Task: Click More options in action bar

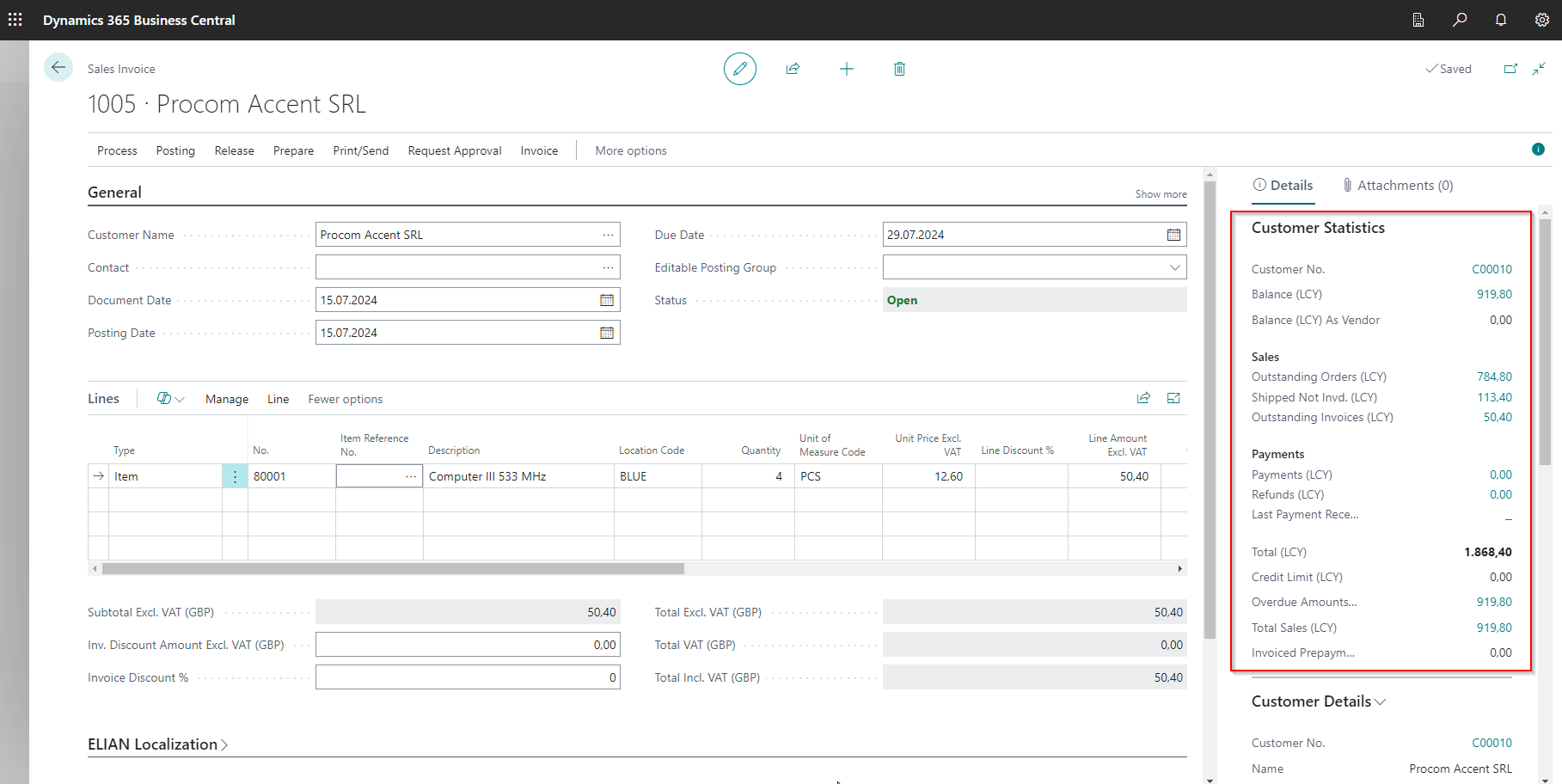Action: click(630, 150)
